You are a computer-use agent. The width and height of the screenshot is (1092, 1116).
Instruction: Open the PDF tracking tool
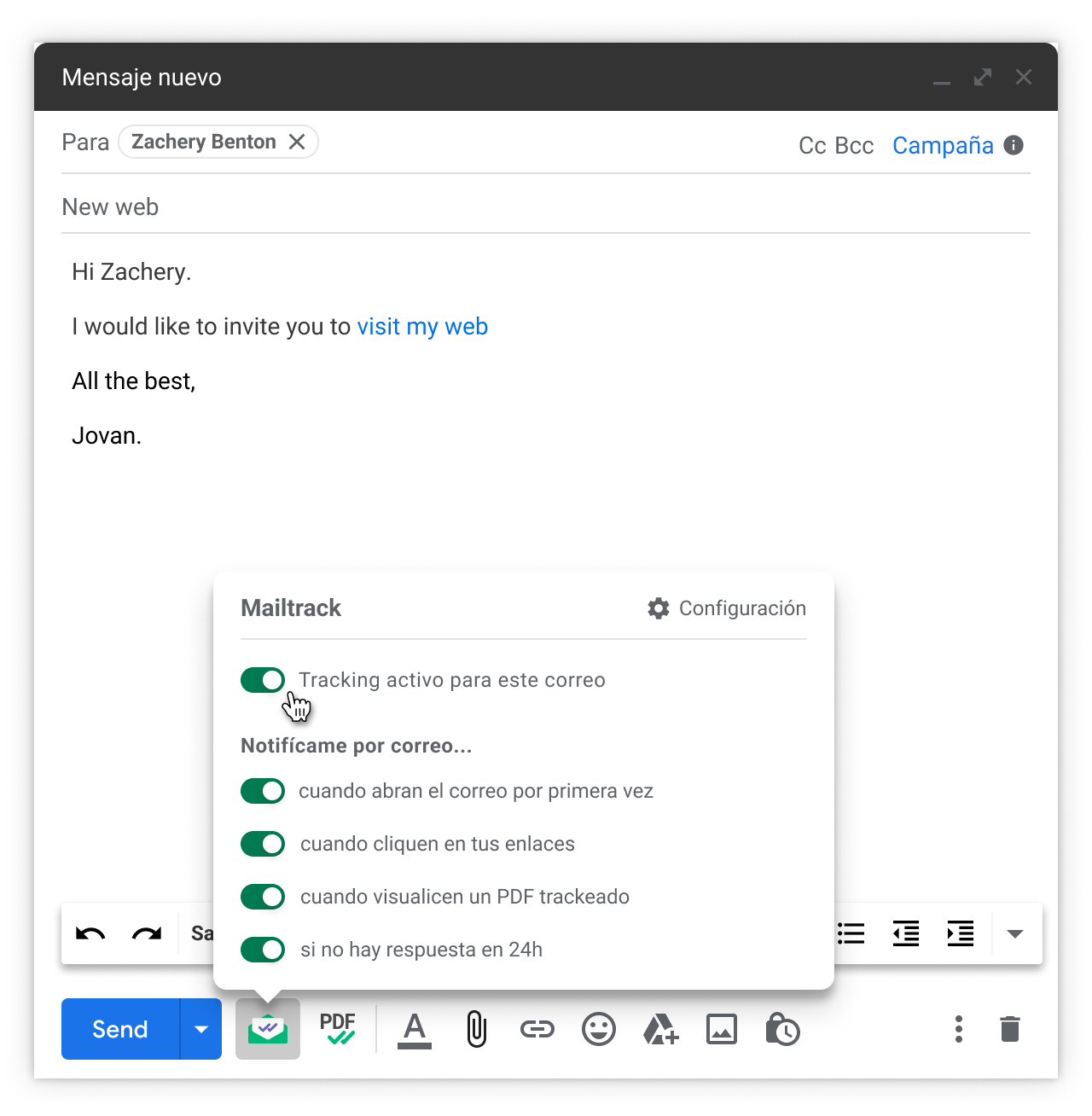pos(338,1029)
